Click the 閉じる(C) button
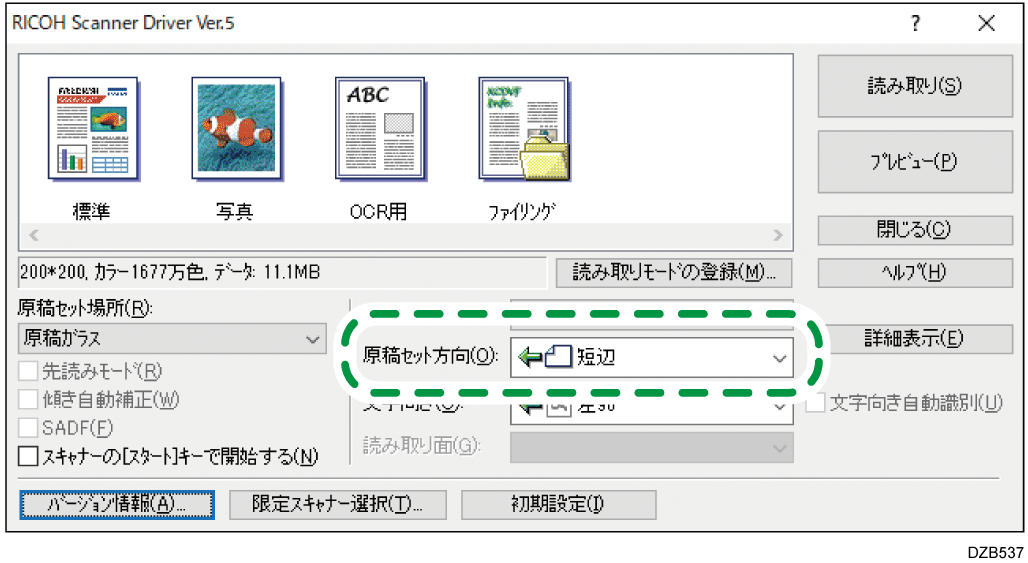 (915, 230)
